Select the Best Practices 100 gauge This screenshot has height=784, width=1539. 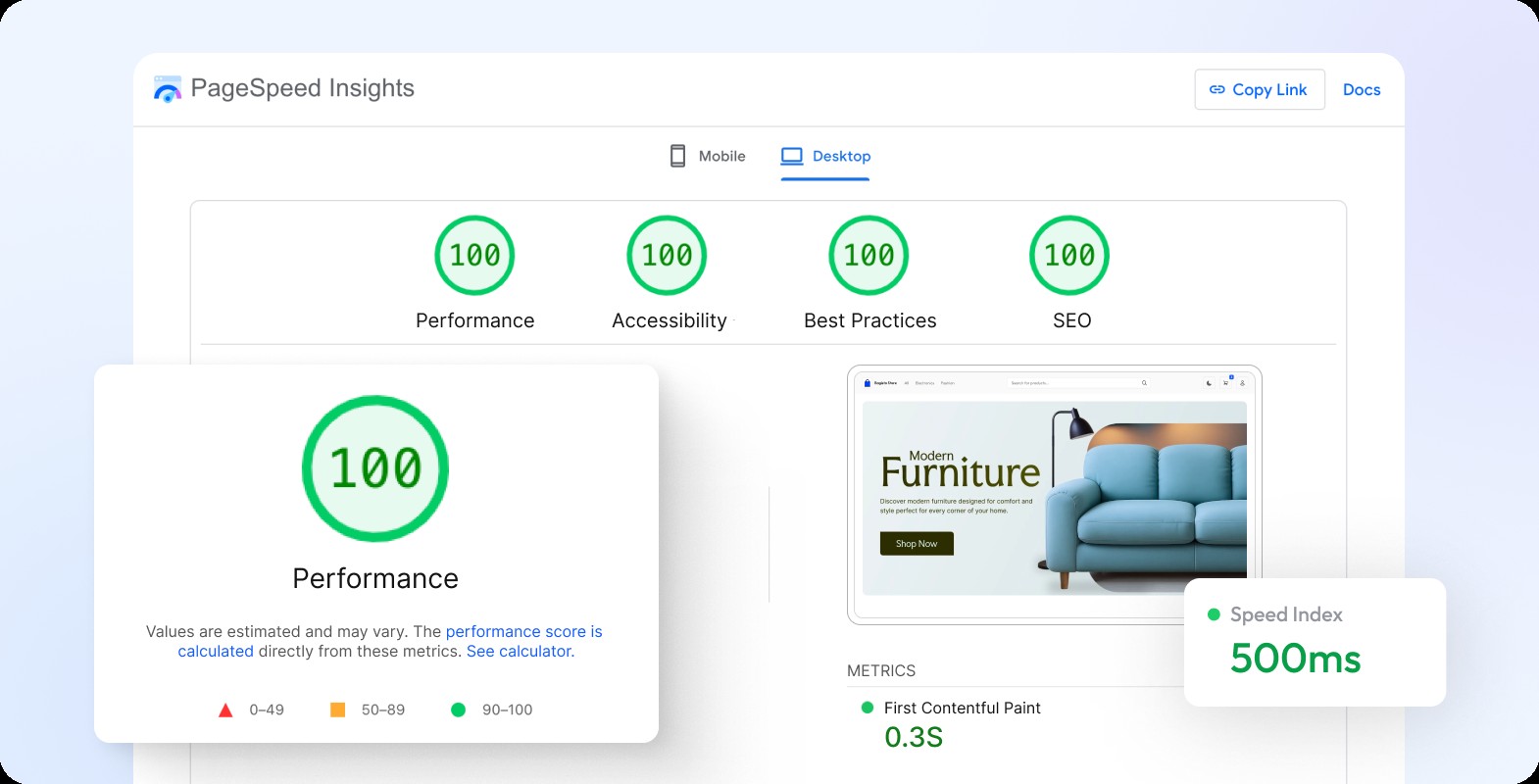click(x=869, y=255)
